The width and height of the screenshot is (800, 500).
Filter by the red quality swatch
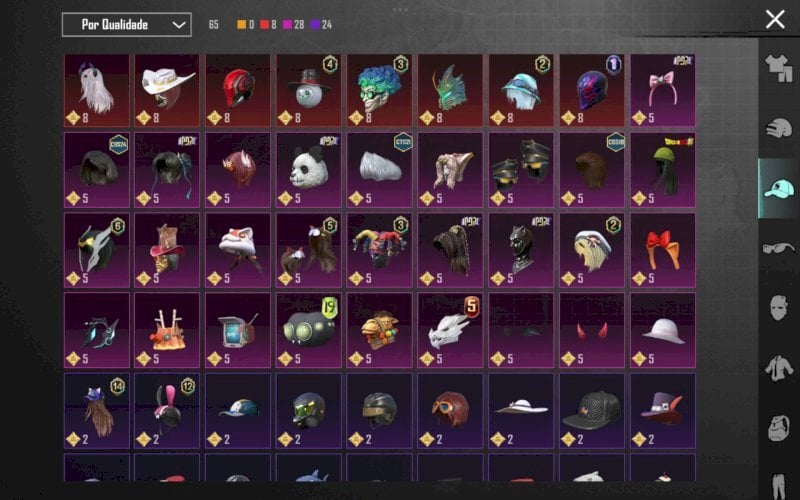264,24
